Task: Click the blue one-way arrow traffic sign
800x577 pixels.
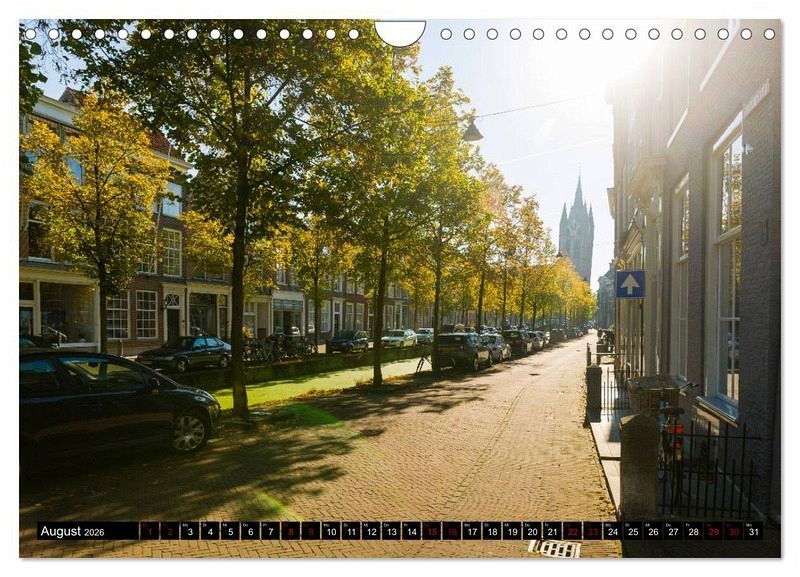Action: (x=630, y=284)
